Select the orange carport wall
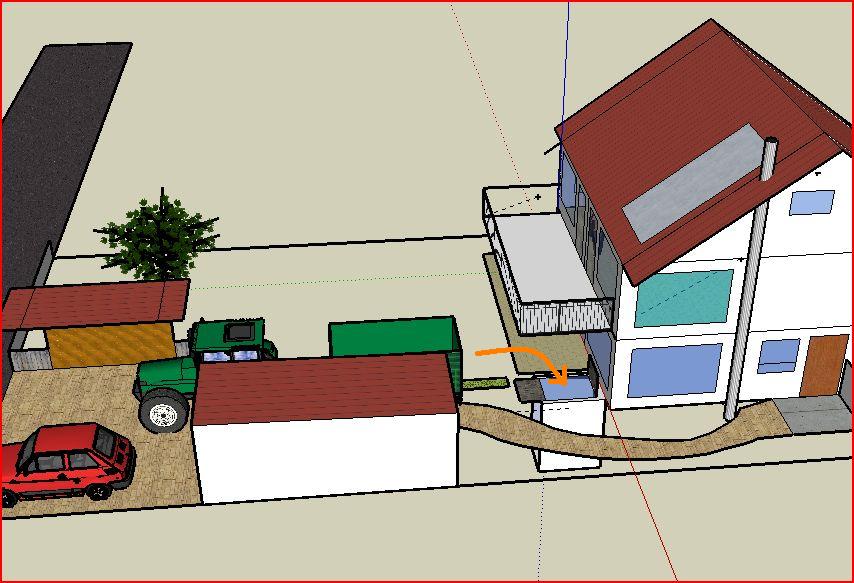The image size is (854, 583). 108,345
